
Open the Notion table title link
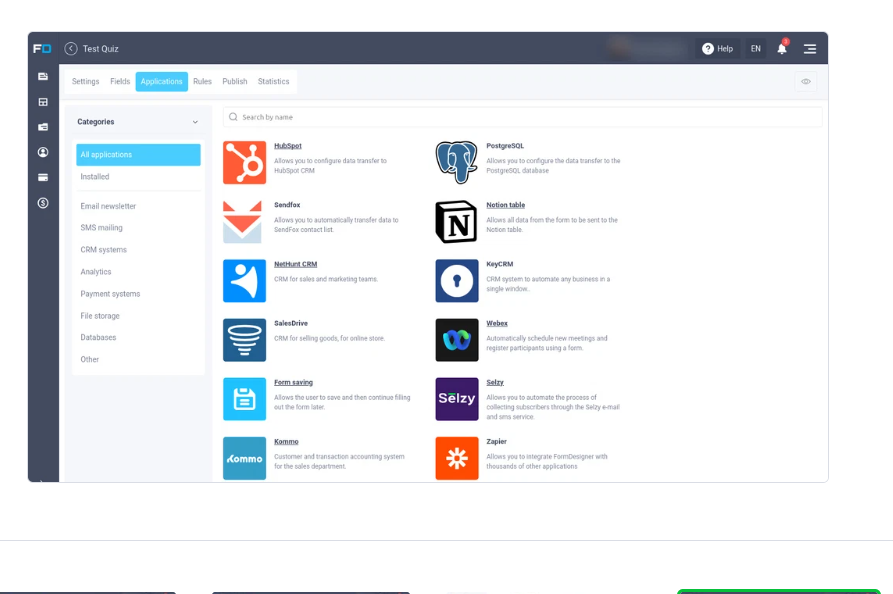click(505, 205)
